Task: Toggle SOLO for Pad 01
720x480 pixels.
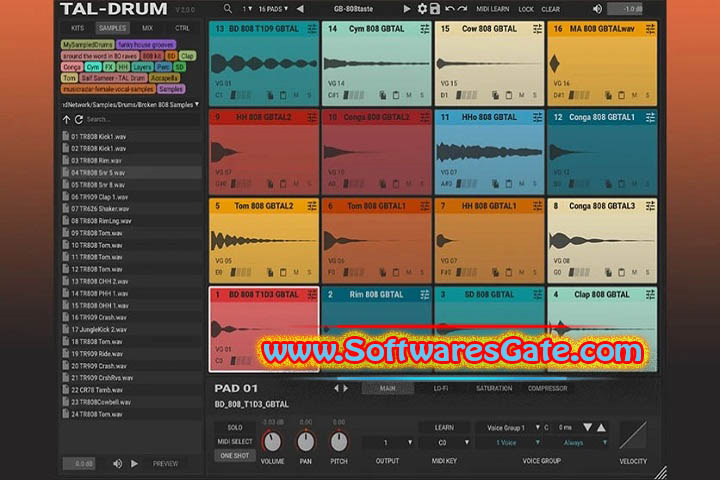Action: pyautogui.click(x=235, y=428)
